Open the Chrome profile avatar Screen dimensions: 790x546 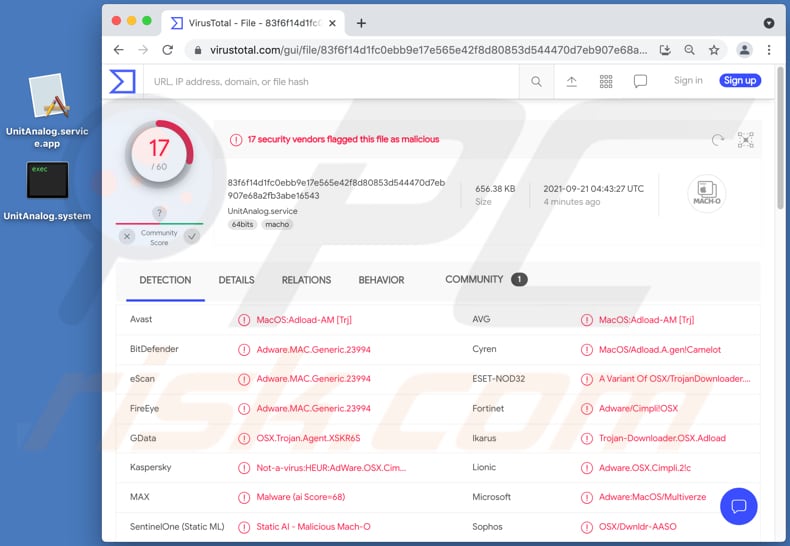[744, 50]
